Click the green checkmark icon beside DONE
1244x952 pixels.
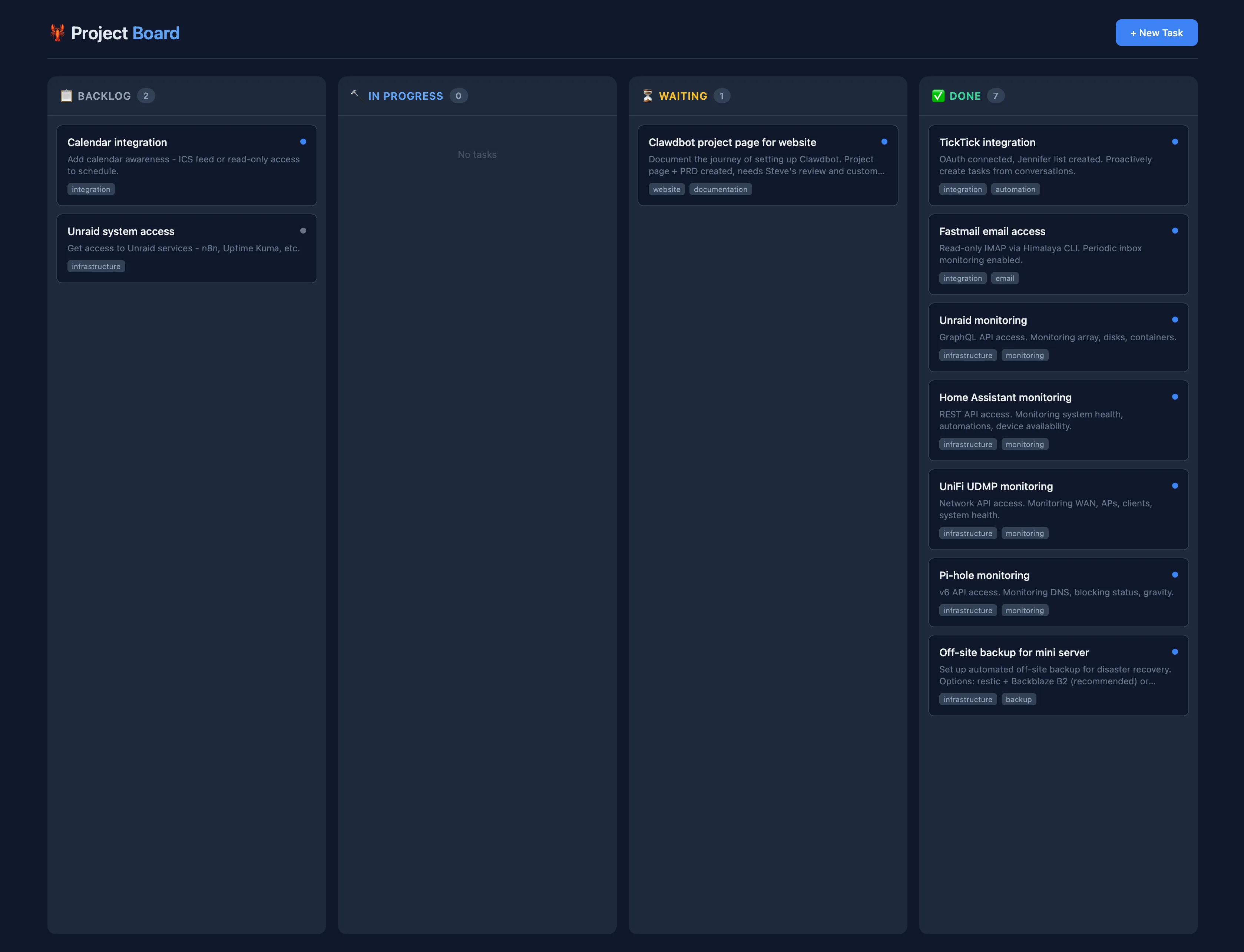[x=938, y=96]
